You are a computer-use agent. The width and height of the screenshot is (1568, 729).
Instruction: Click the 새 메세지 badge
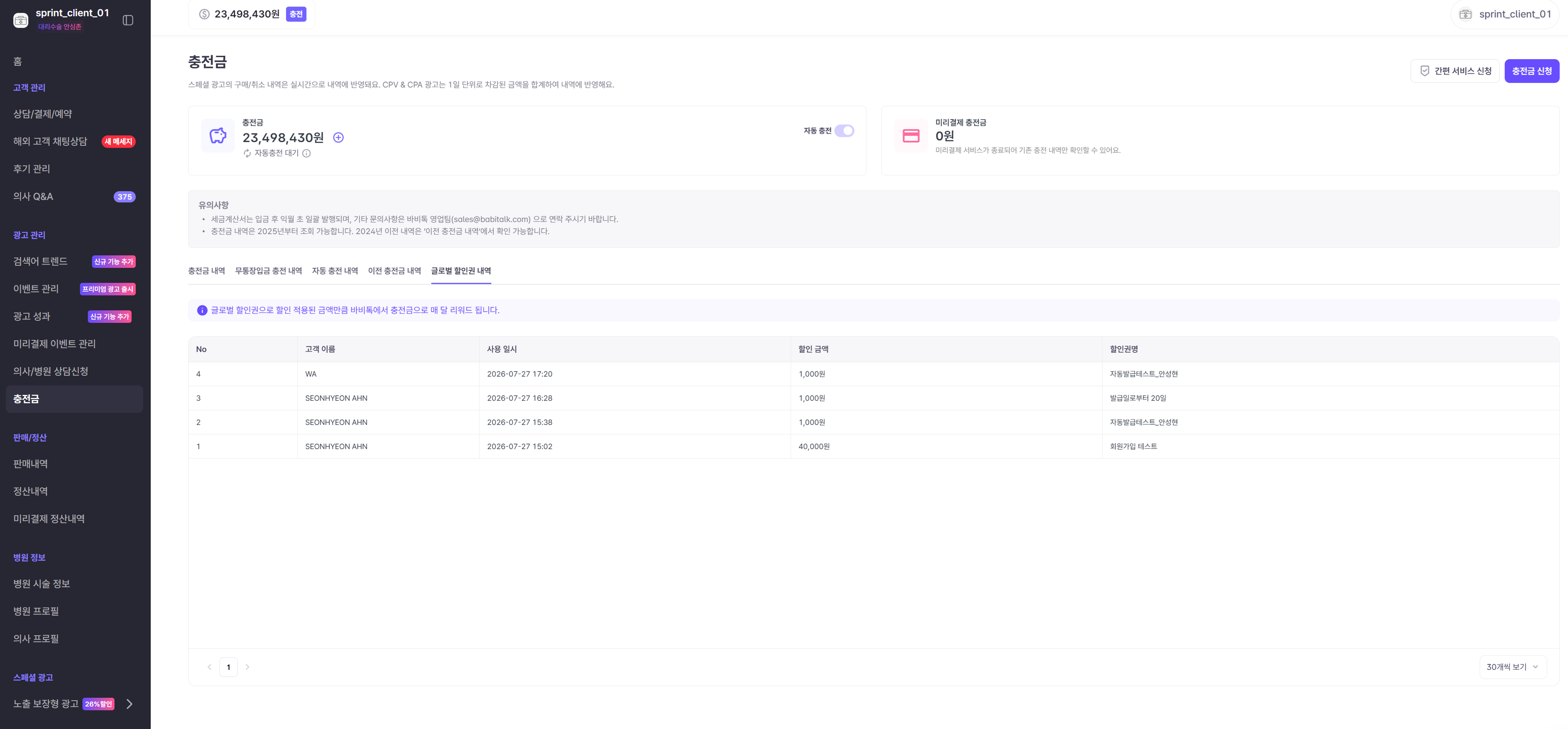tap(118, 142)
